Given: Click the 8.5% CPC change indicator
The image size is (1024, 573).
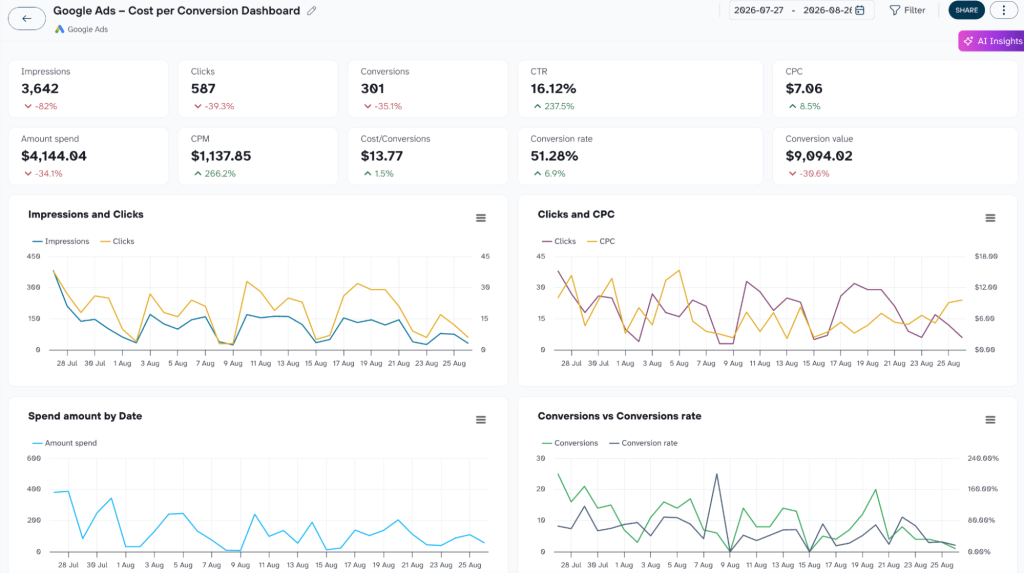Looking at the screenshot, I should [804, 106].
